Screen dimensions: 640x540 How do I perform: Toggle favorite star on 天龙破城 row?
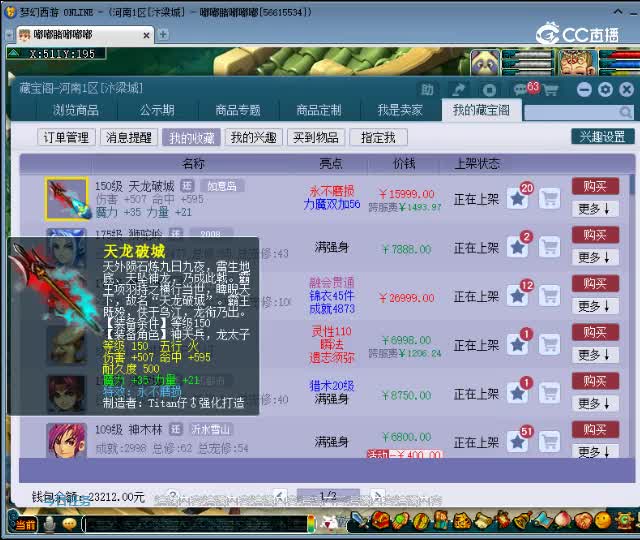(x=518, y=199)
